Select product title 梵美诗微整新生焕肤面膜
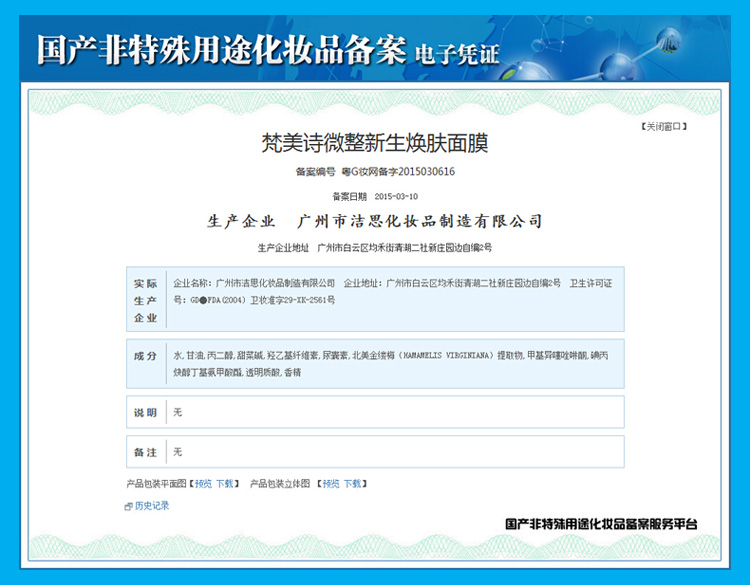 coord(375,143)
